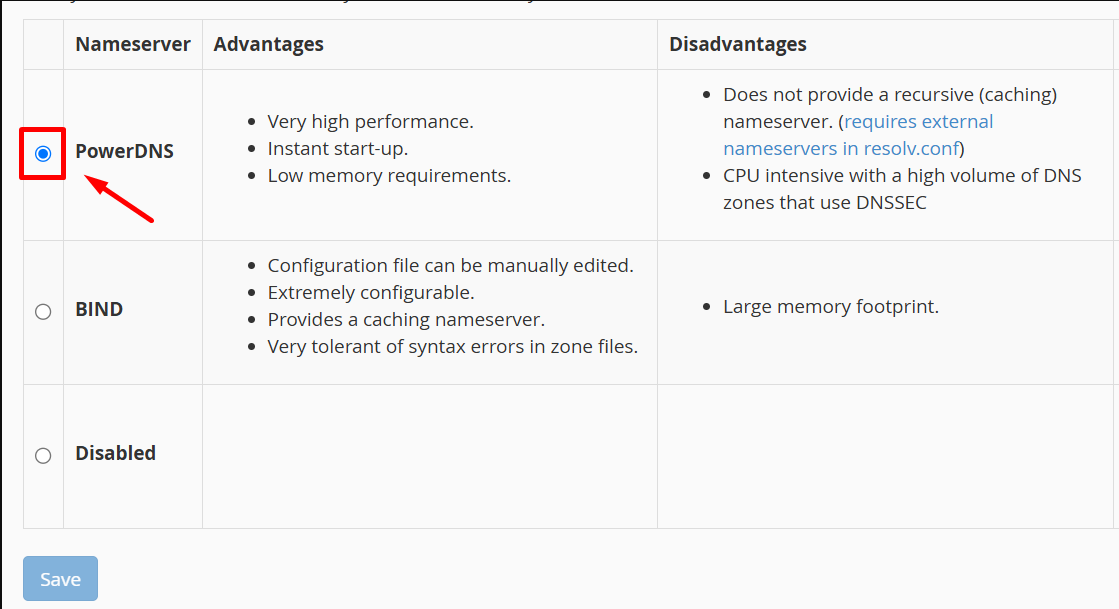Image resolution: width=1119 pixels, height=609 pixels.
Task: Click Configuration file can be manually edited text
Action: (450, 266)
